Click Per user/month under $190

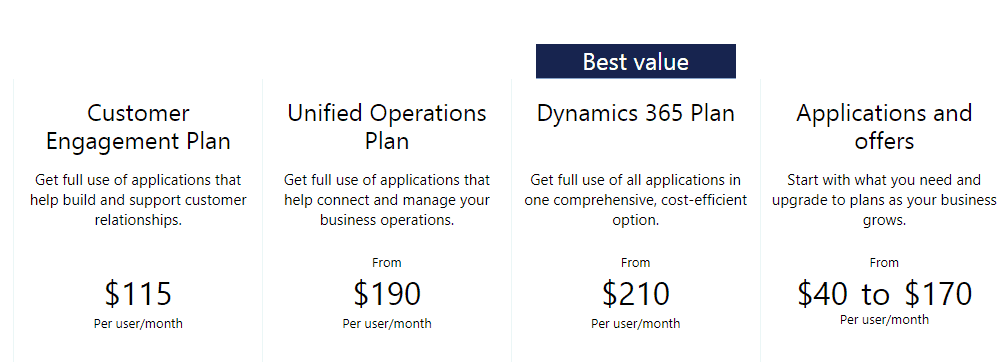[x=387, y=323]
